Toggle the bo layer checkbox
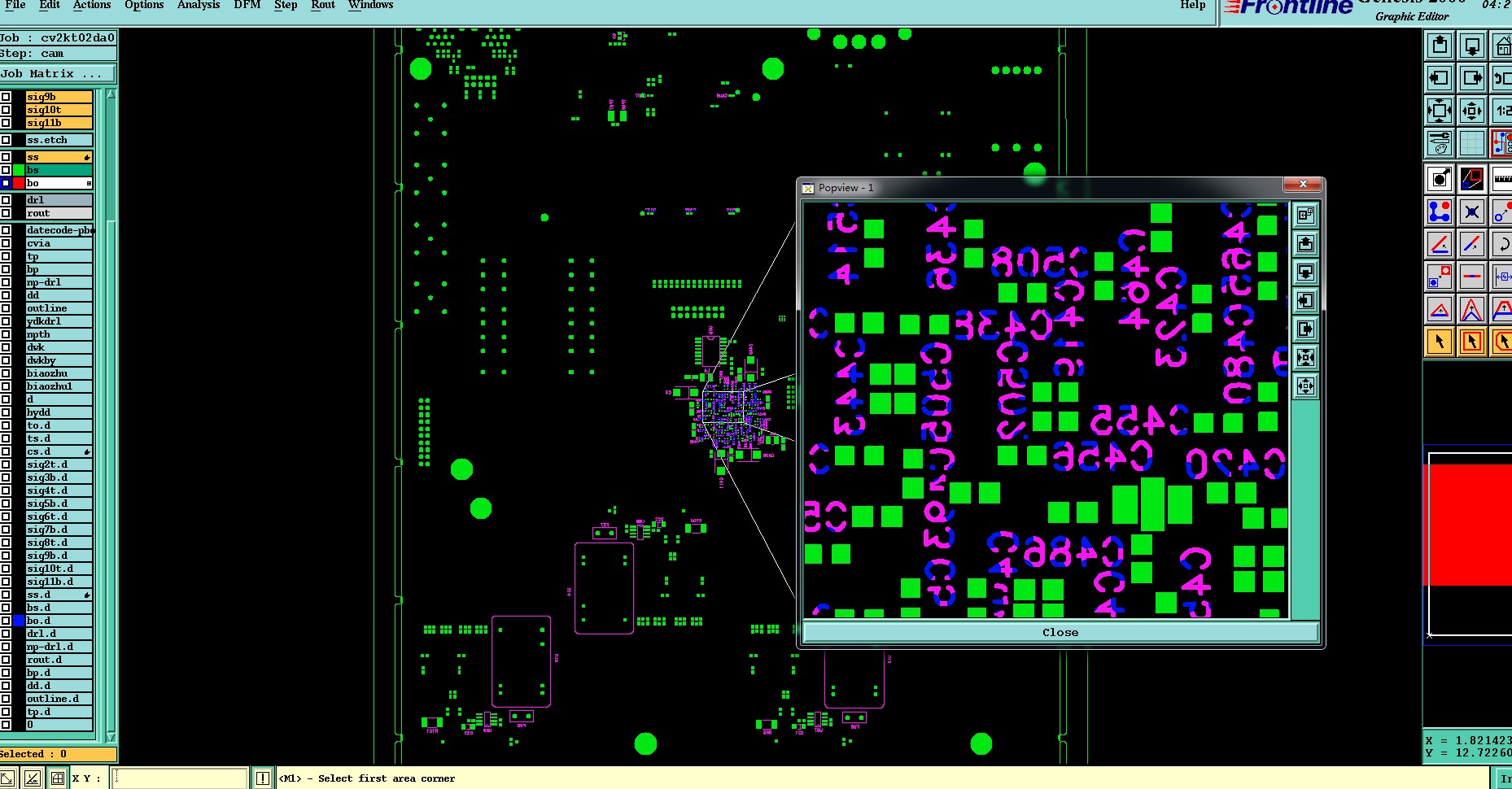The width and height of the screenshot is (1512, 789). [x=6, y=183]
